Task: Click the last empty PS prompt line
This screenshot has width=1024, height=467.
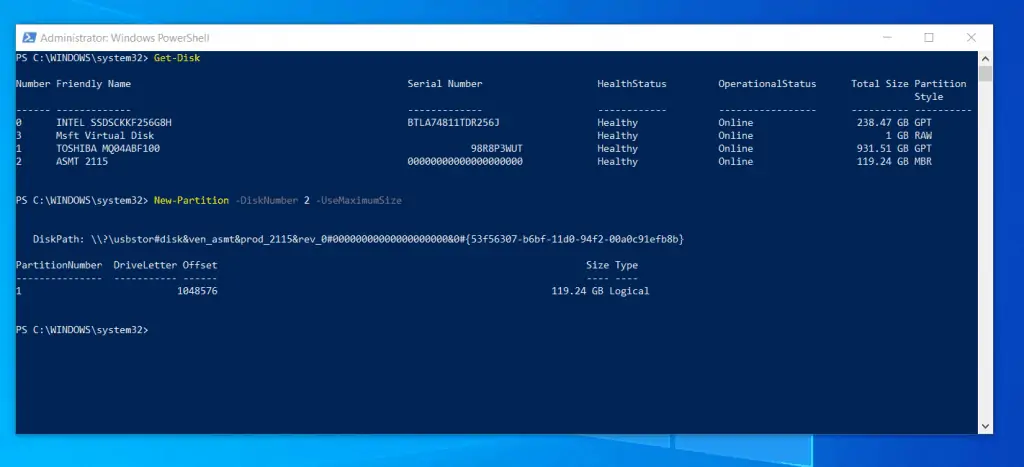Action: click(x=82, y=330)
